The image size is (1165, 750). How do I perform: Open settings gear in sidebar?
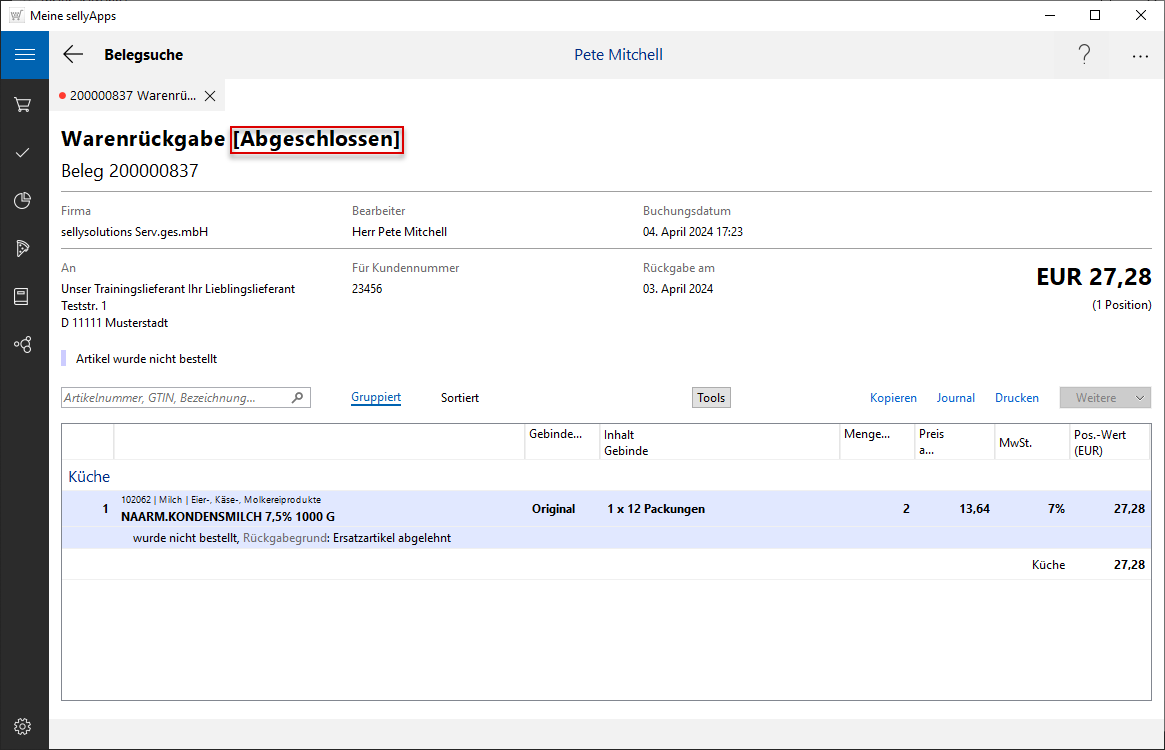tap(23, 727)
